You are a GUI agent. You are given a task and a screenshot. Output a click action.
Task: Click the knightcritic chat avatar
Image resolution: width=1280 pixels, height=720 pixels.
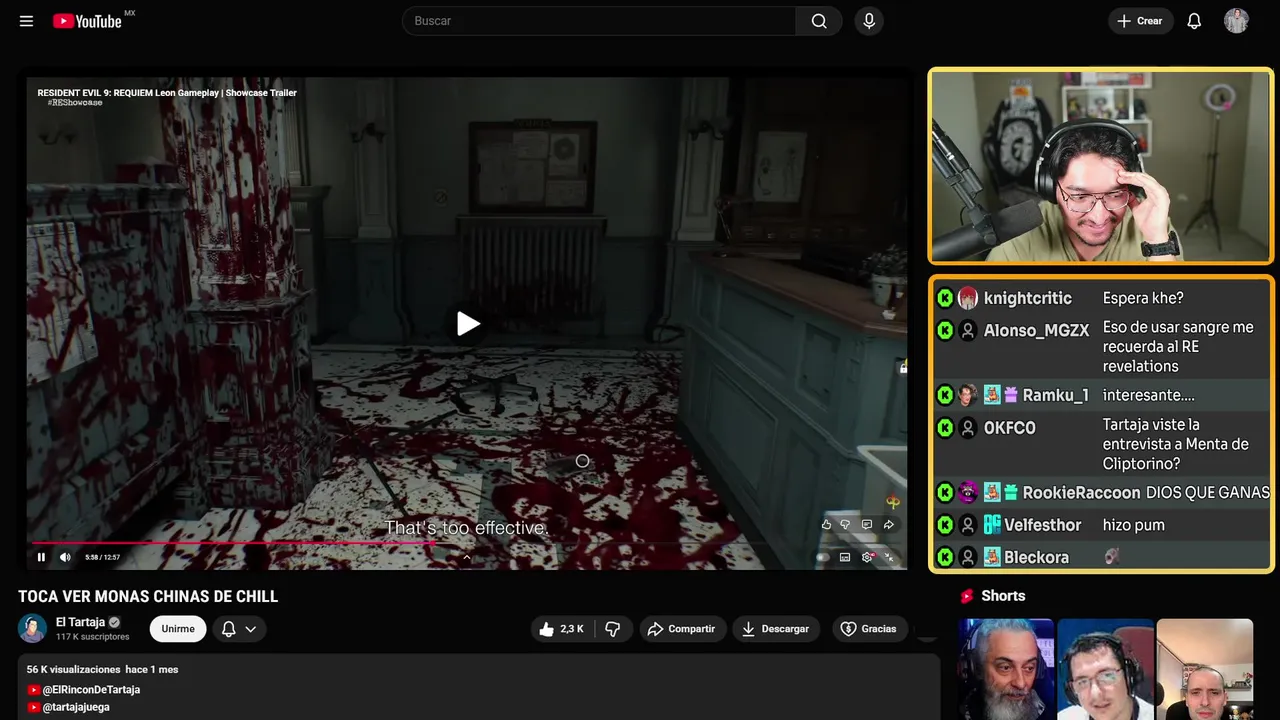pyautogui.click(x=967, y=298)
